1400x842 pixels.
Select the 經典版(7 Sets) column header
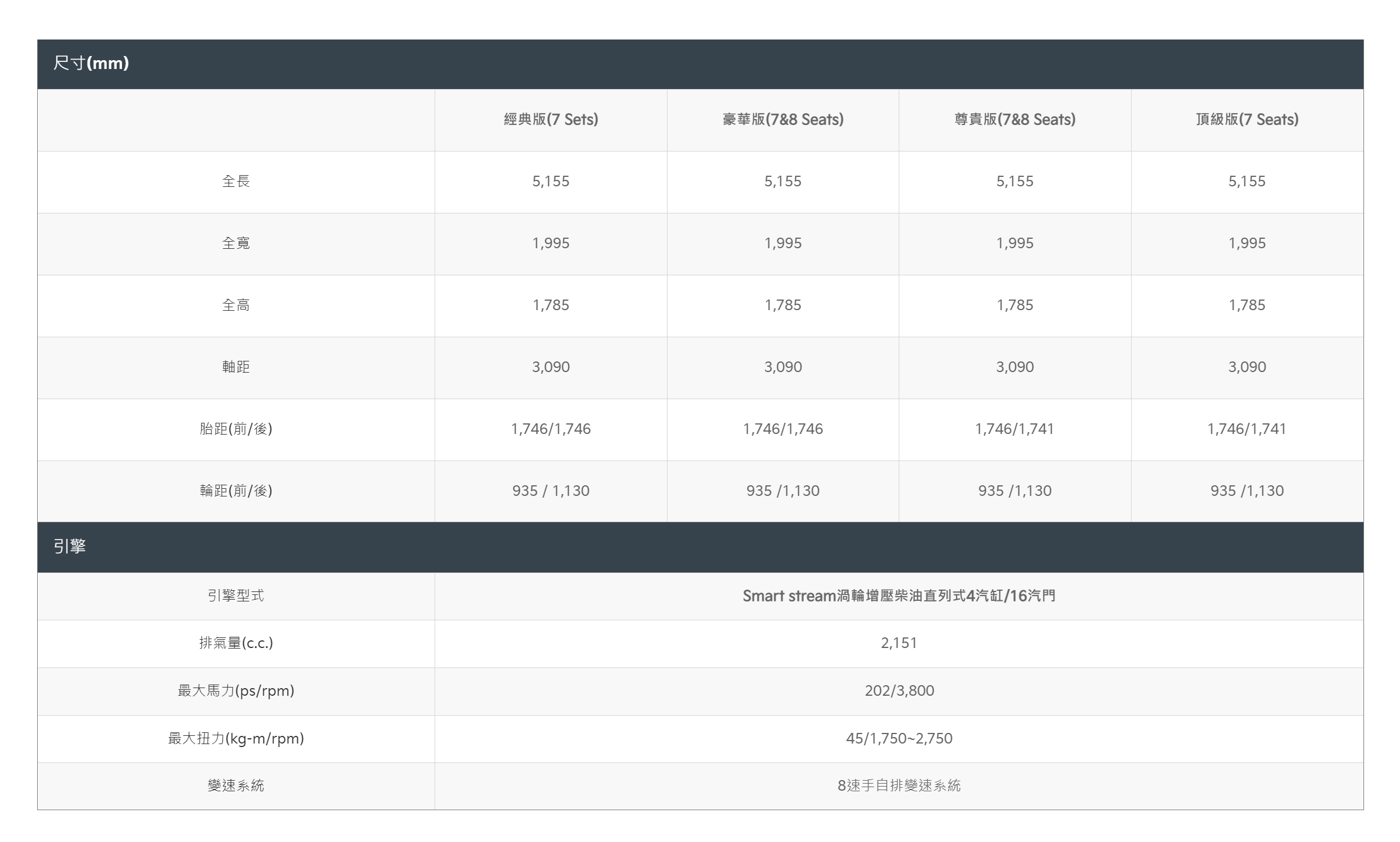(x=551, y=120)
